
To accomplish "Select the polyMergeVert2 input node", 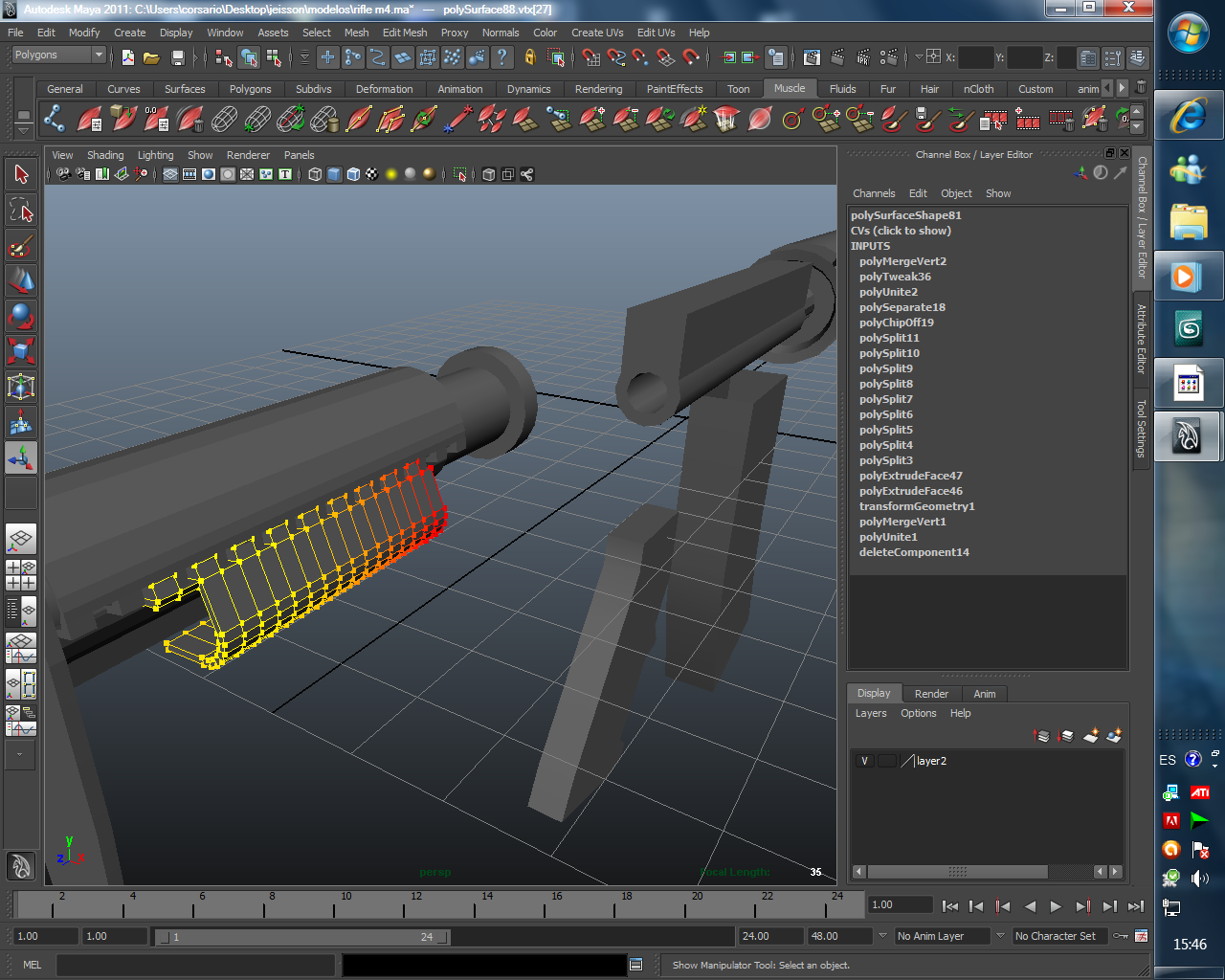I will (902, 261).
